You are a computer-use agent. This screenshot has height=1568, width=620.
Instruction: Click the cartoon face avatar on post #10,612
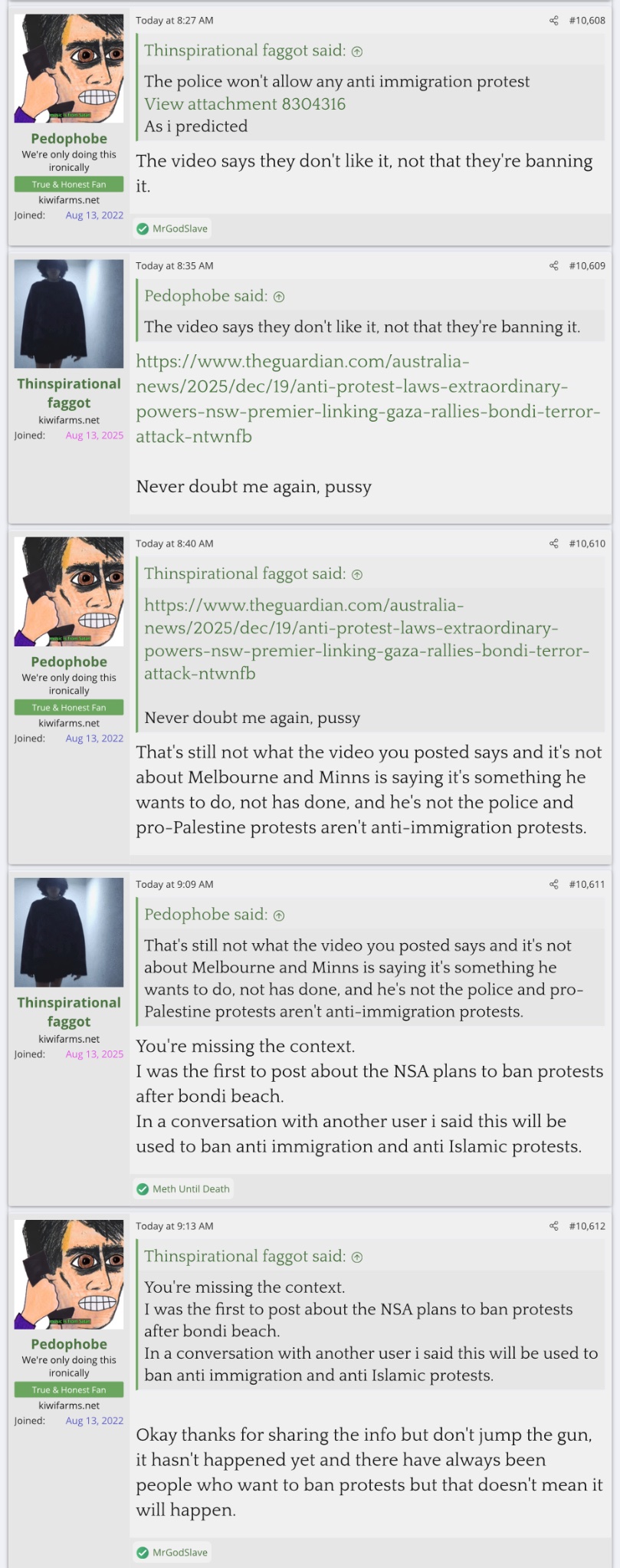[x=69, y=1274]
